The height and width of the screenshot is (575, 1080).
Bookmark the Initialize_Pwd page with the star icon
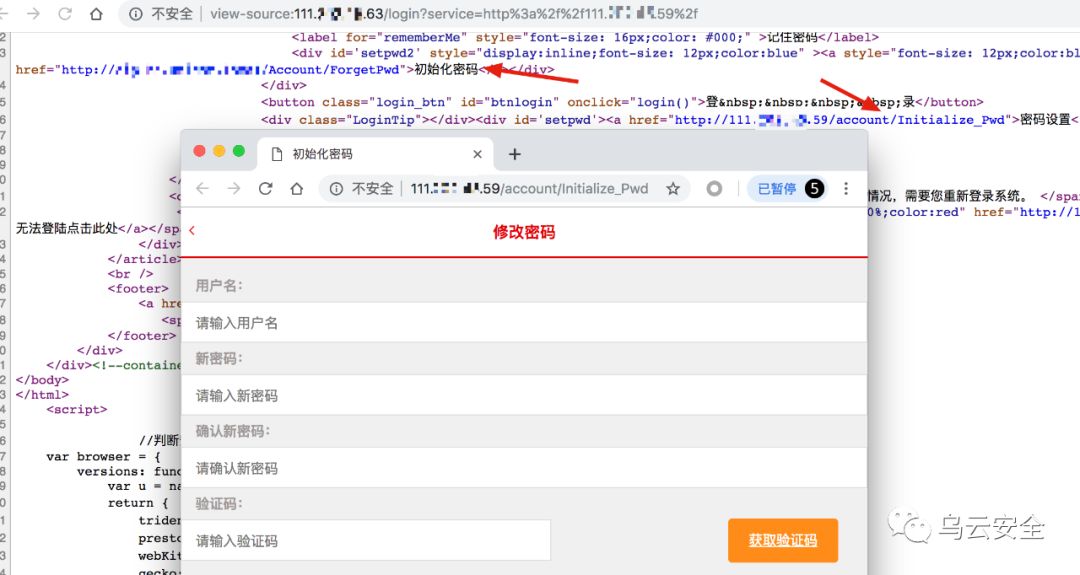[x=673, y=189]
